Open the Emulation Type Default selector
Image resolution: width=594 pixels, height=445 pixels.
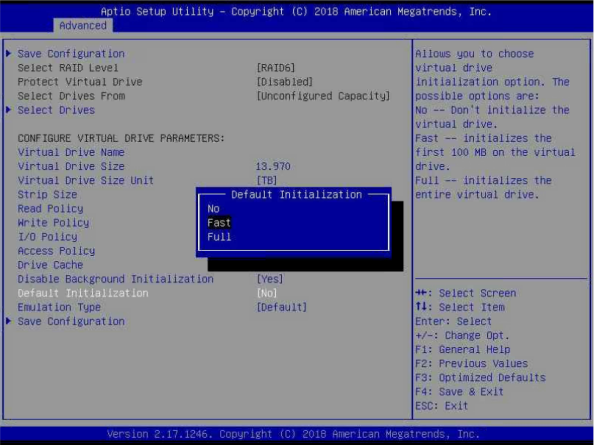pyautogui.click(x=281, y=307)
